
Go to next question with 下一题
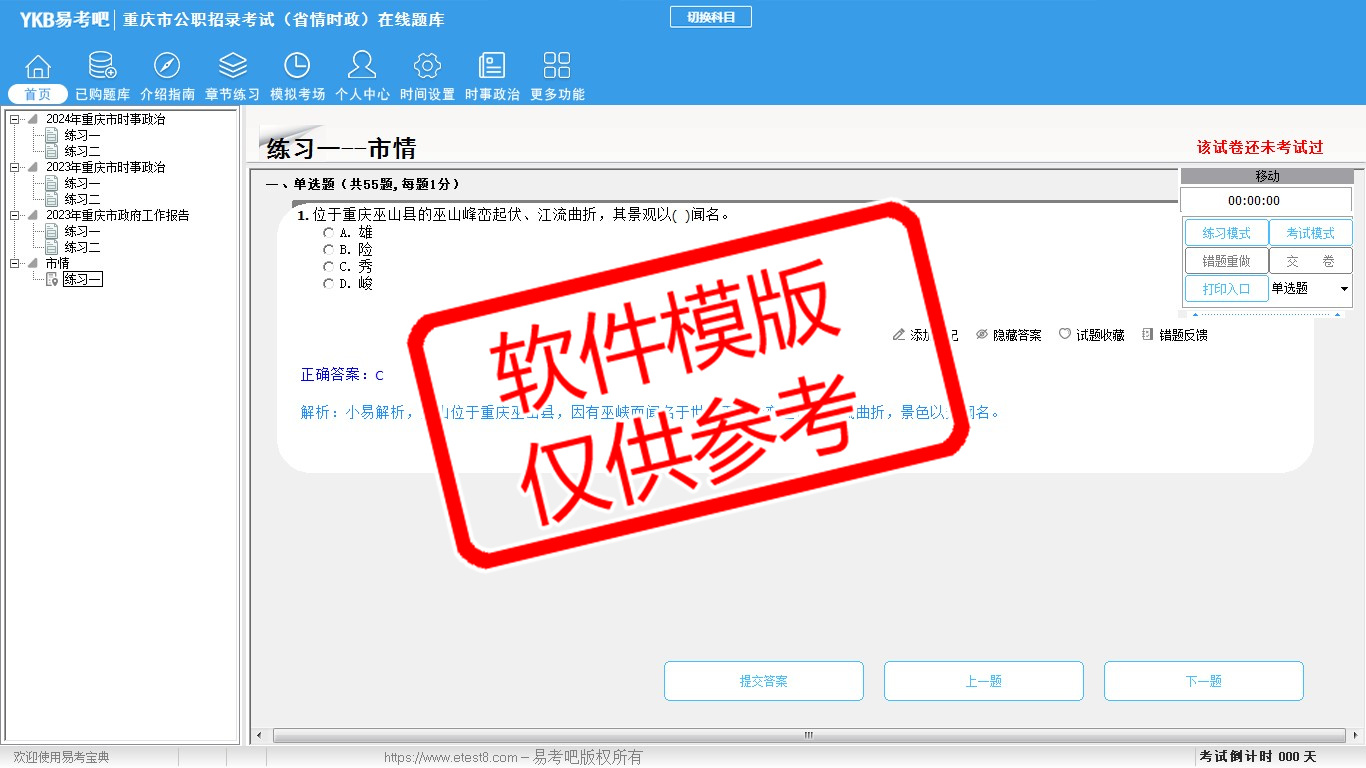(x=1203, y=681)
